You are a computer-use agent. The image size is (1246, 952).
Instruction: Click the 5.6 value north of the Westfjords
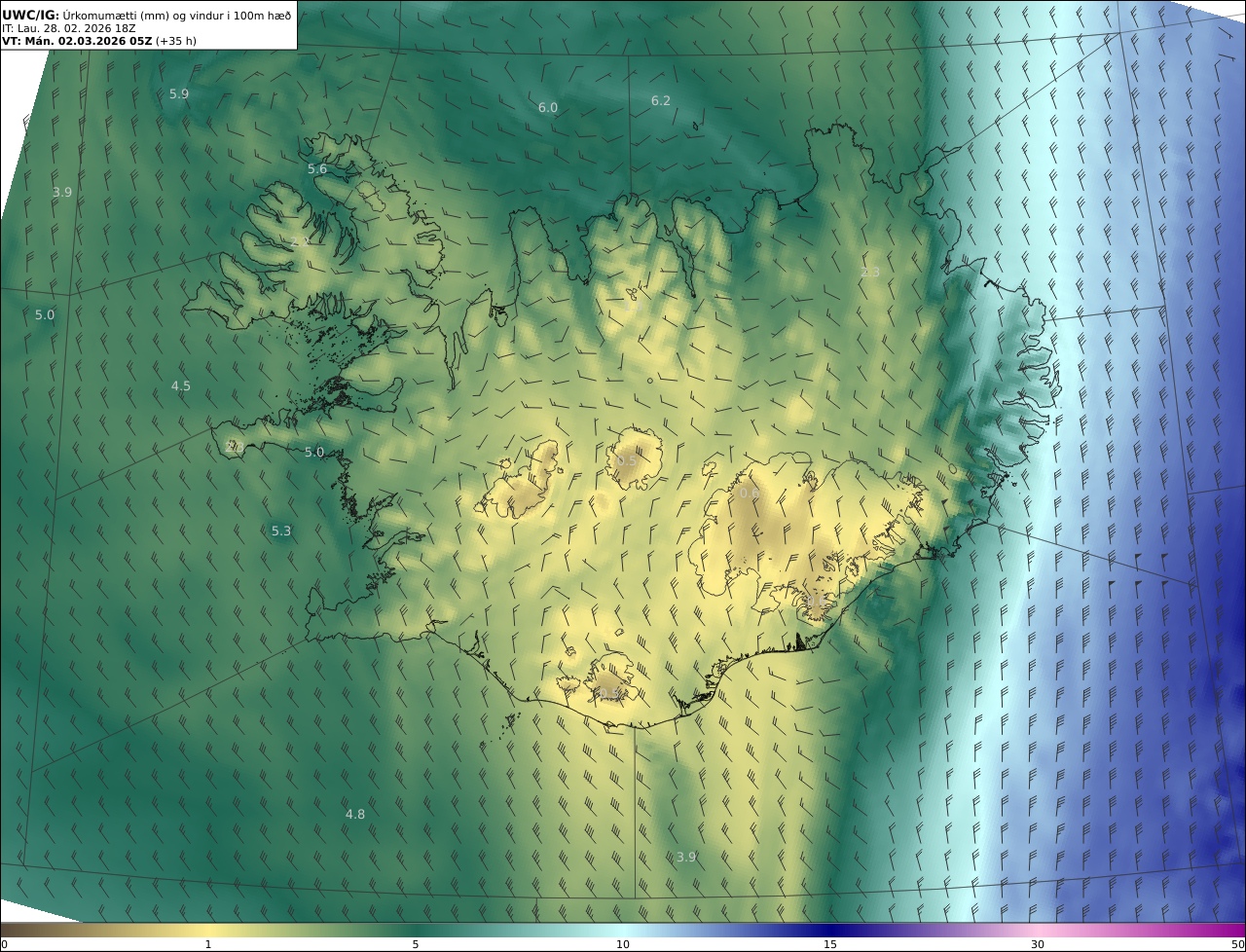(x=317, y=169)
